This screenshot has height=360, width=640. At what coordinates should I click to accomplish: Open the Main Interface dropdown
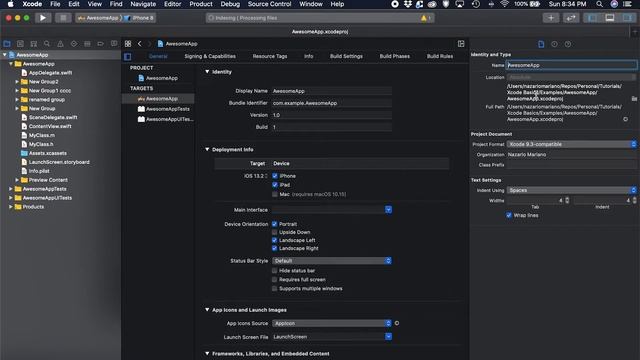(x=332, y=210)
